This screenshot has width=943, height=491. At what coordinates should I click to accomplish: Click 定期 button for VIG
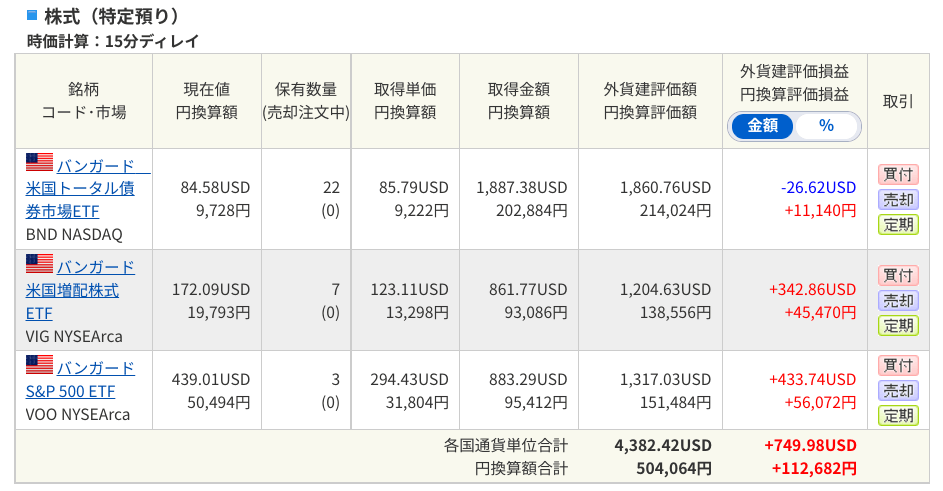tap(898, 326)
